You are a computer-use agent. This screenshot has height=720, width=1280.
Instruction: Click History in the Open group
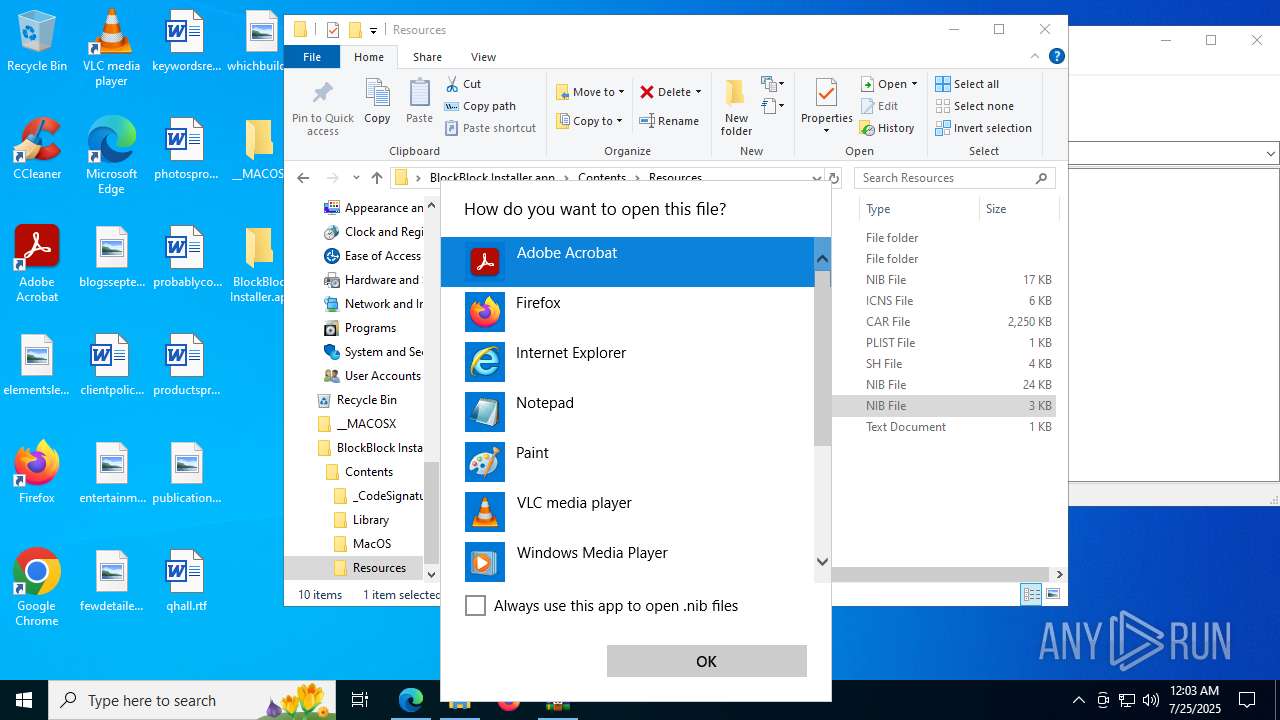(888, 128)
